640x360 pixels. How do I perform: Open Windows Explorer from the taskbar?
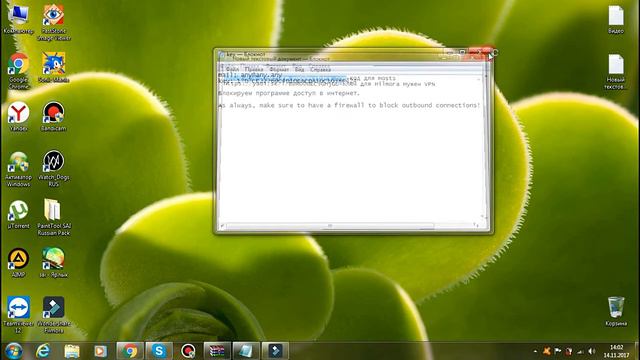coord(72,351)
